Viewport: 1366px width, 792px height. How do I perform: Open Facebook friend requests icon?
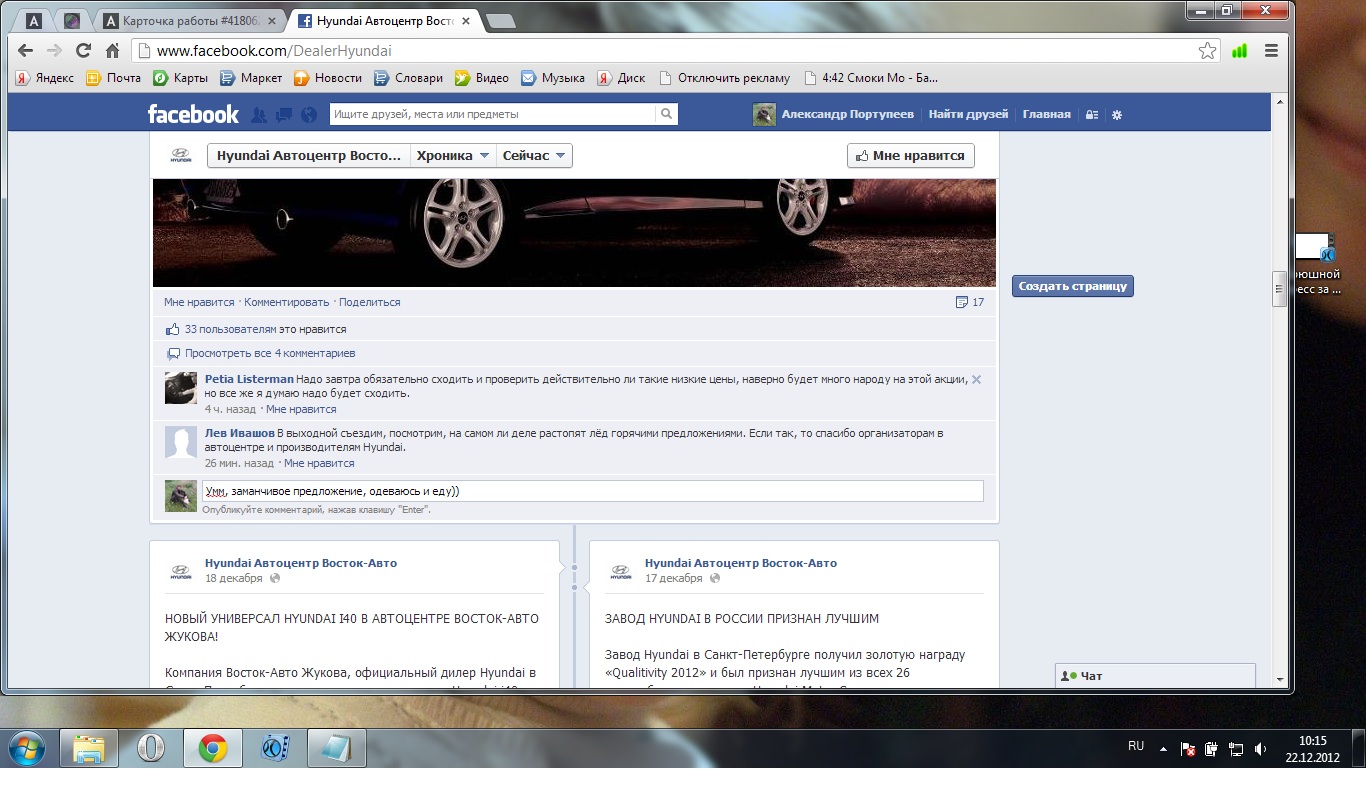click(259, 114)
